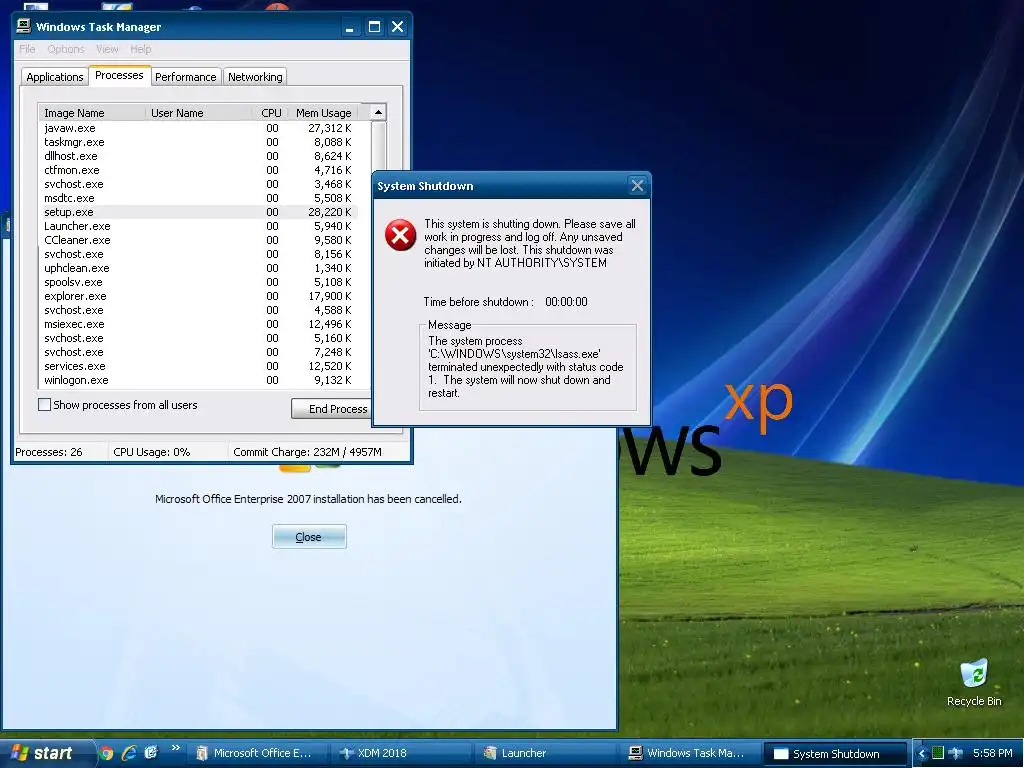This screenshot has width=1024, height=768.
Task: Click Time before shutdown countdown 00:00:00
Action: click(x=566, y=302)
